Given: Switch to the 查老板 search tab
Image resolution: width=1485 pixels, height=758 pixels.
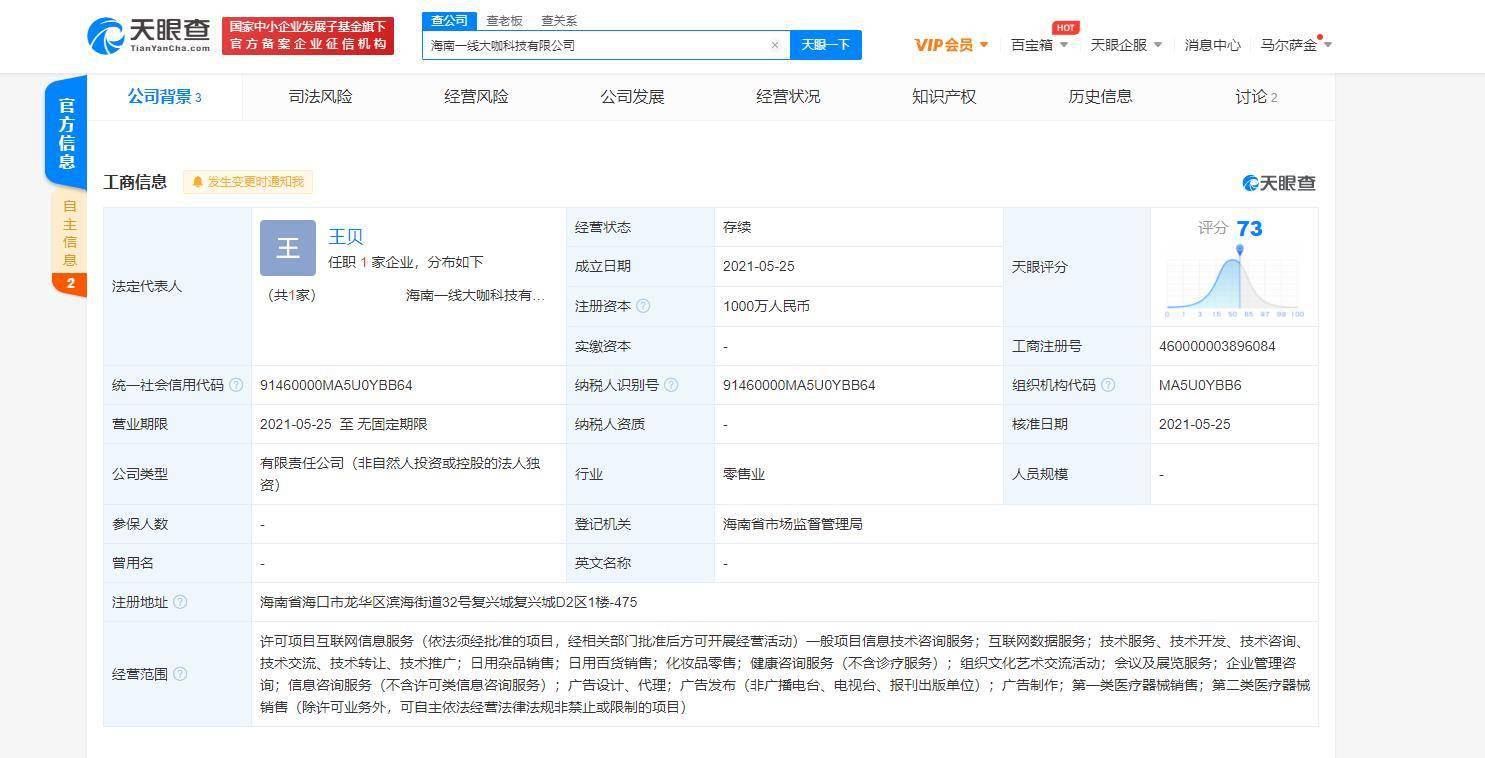Looking at the screenshot, I should click(x=504, y=20).
